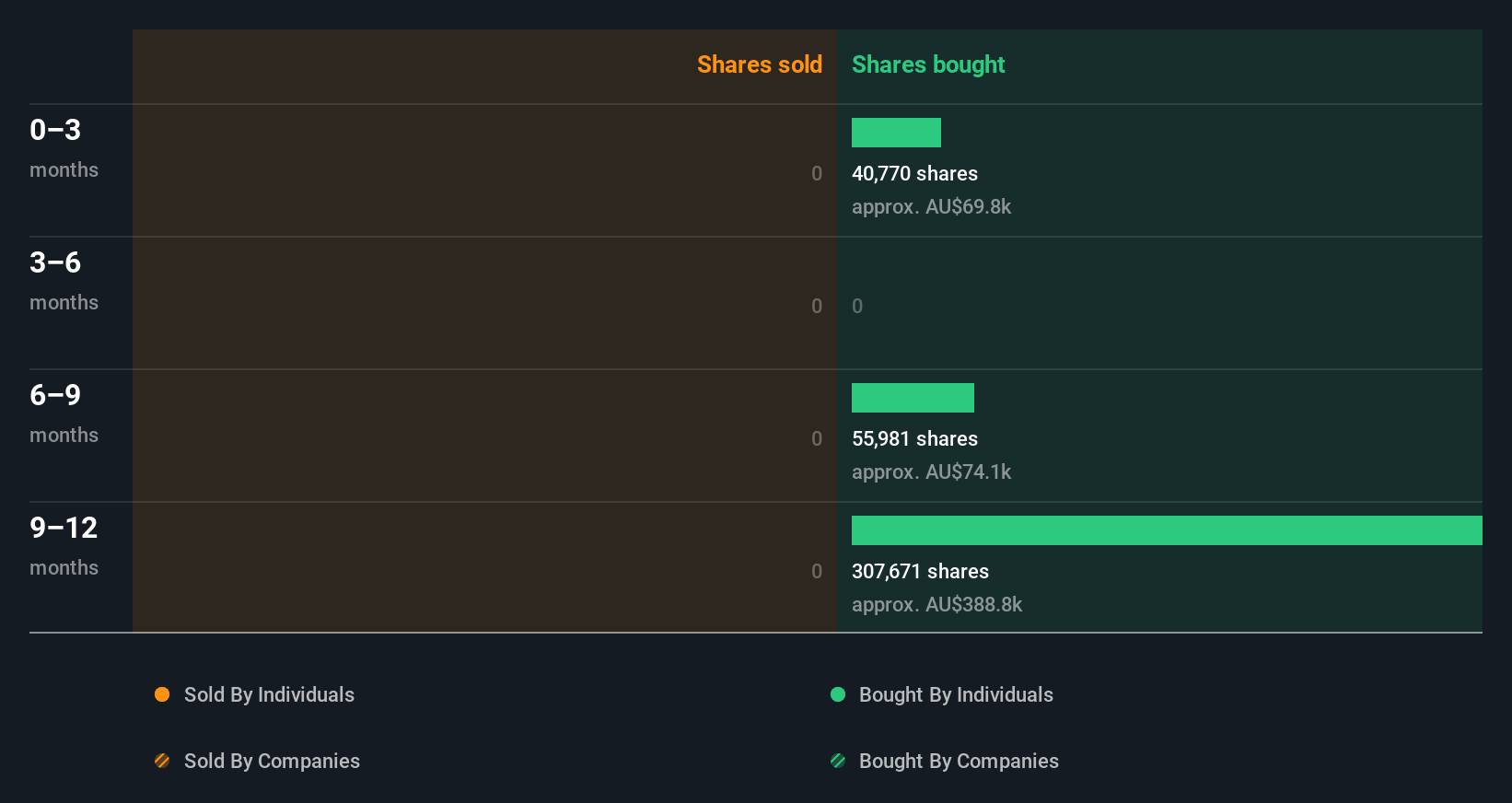Toggle the Sold By Individuals legend label
The width and height of the screenshot is (1512, 803).
pos(269,694)
